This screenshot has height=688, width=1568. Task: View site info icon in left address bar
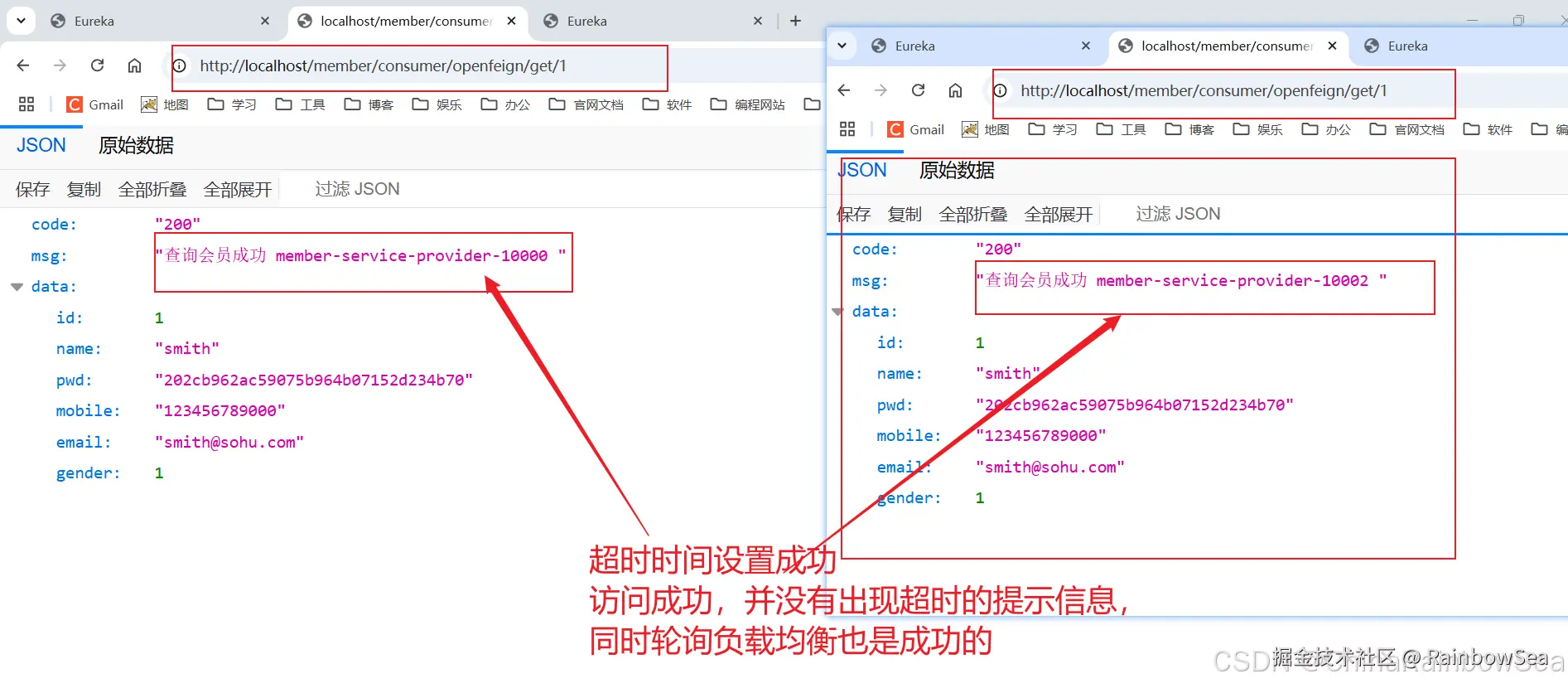pos(179,65)
